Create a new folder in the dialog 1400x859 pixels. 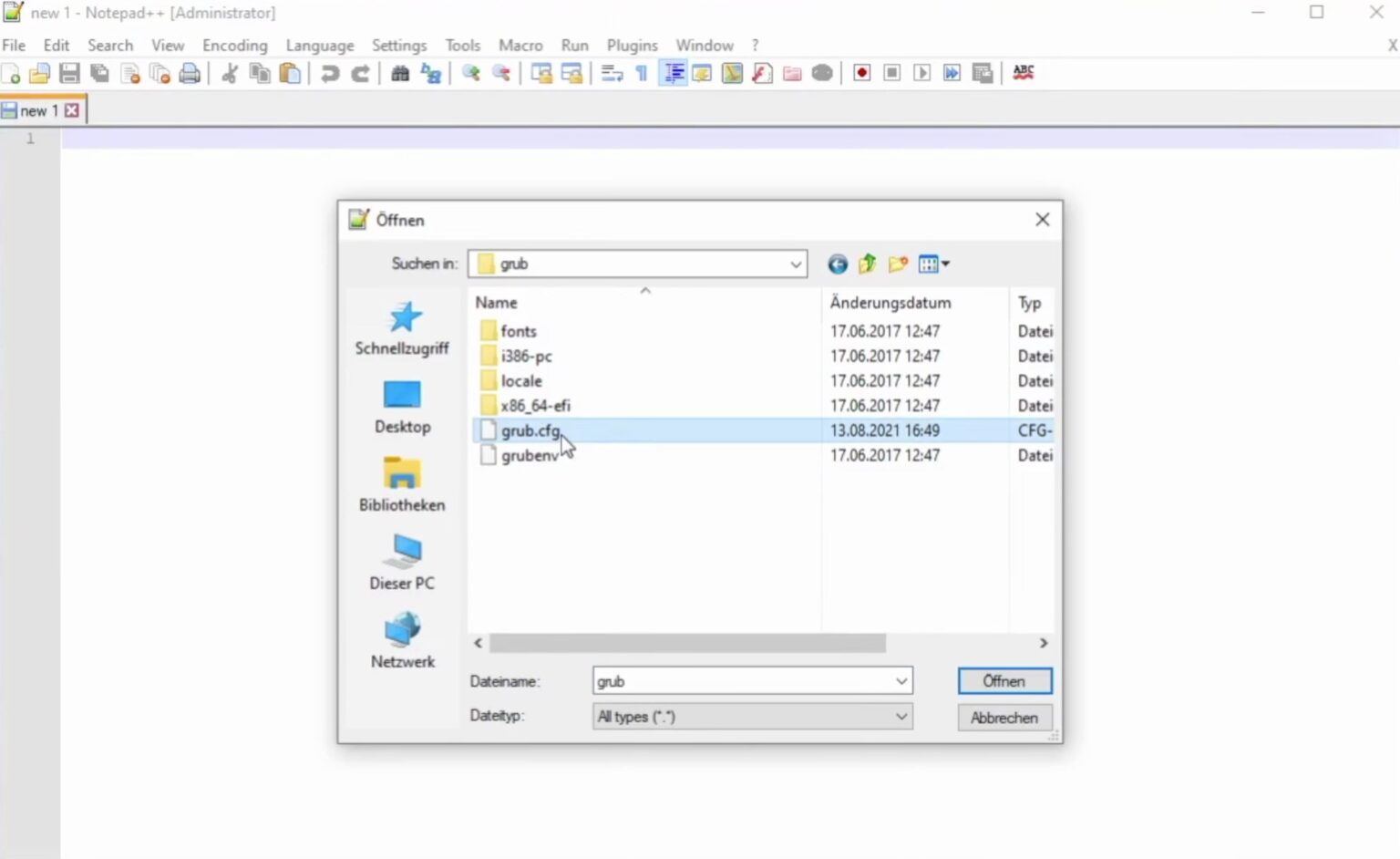click(898, 264)
